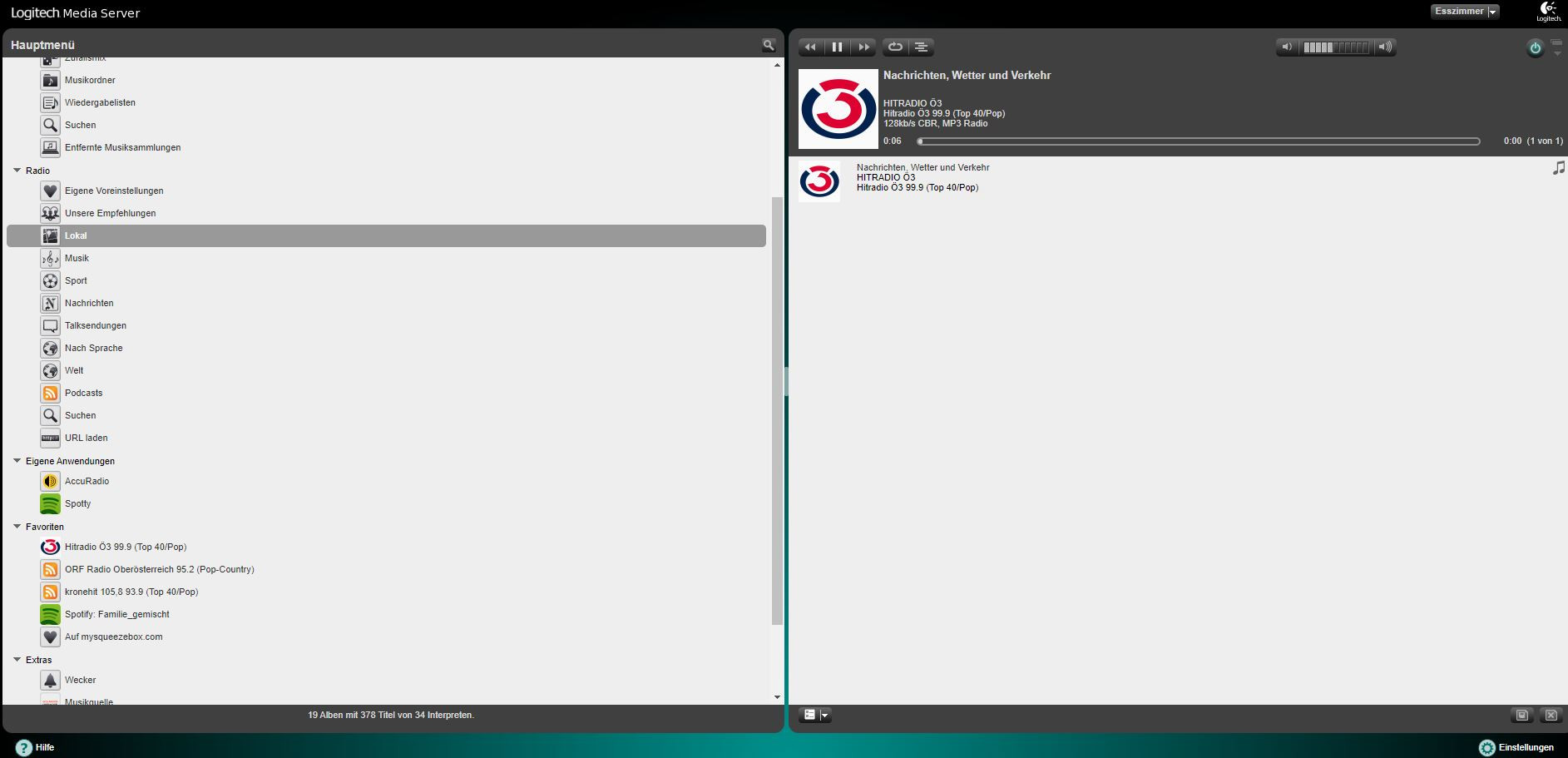Click the URL laden icon

tap(50, 438)
